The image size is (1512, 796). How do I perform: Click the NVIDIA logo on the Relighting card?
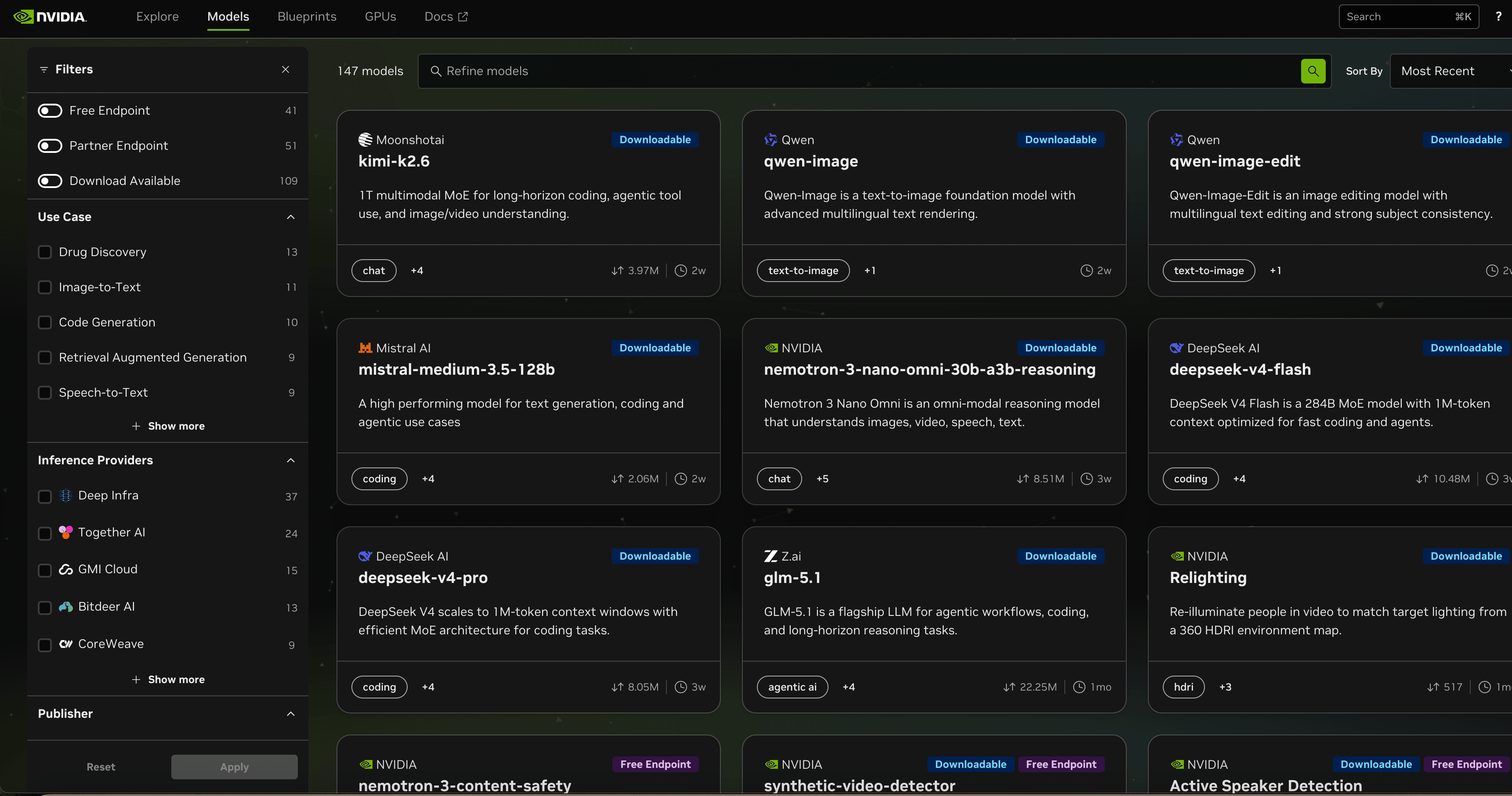pyautogui.click(x=1176, y=556)
